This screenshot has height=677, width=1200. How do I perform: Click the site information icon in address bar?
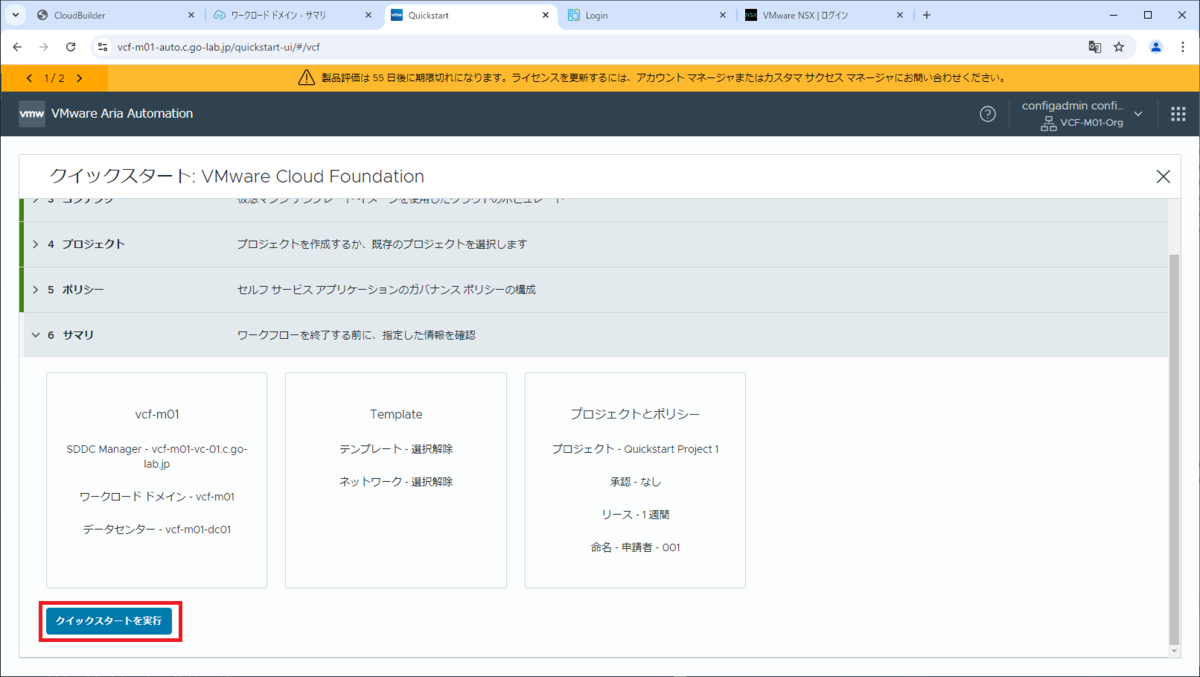(x=102, y=47)
